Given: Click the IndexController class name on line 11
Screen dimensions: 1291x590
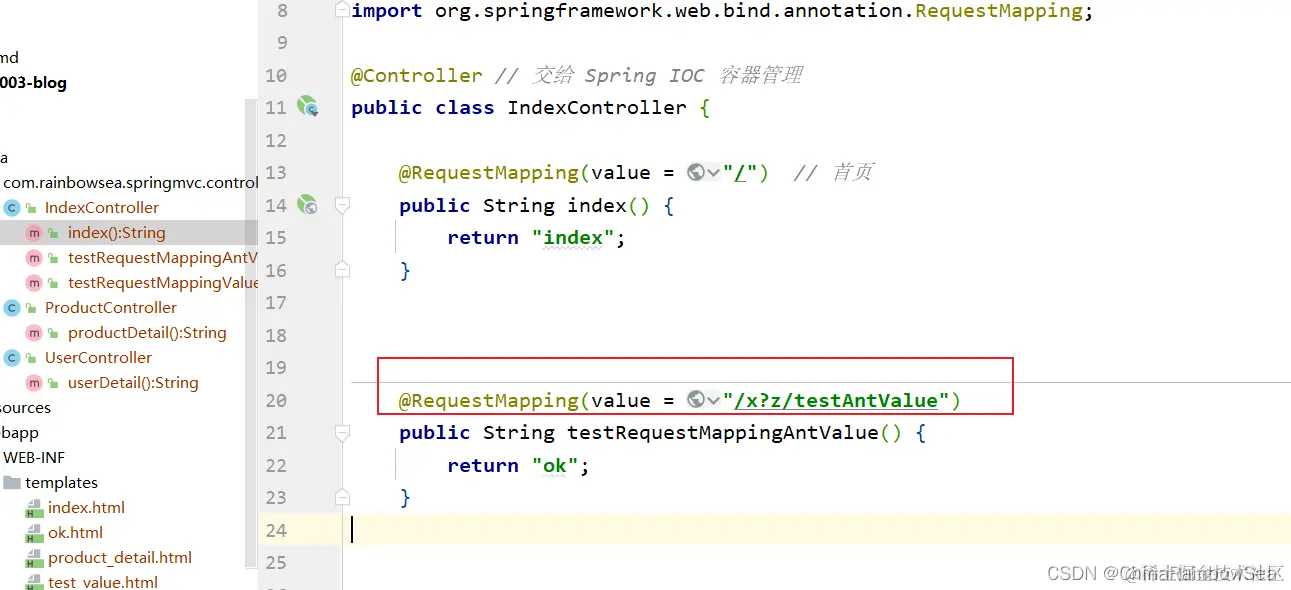Looking at the screenshot, I should [597, 107].
